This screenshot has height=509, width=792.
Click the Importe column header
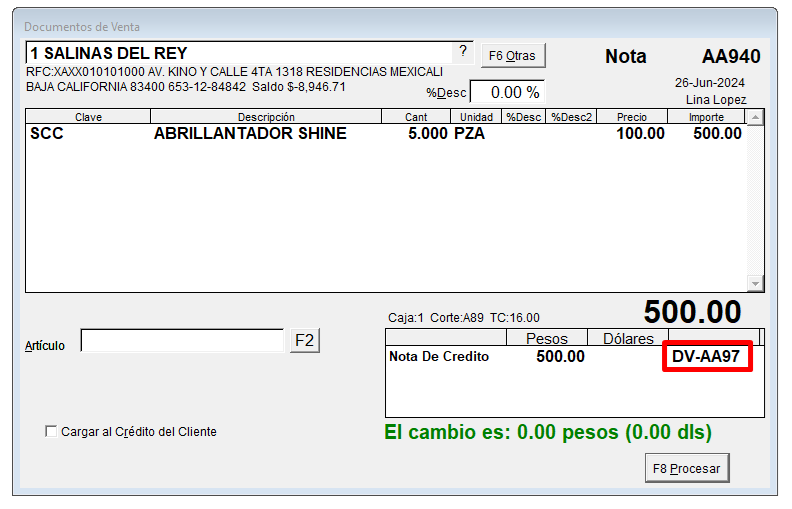pos(706,117)
